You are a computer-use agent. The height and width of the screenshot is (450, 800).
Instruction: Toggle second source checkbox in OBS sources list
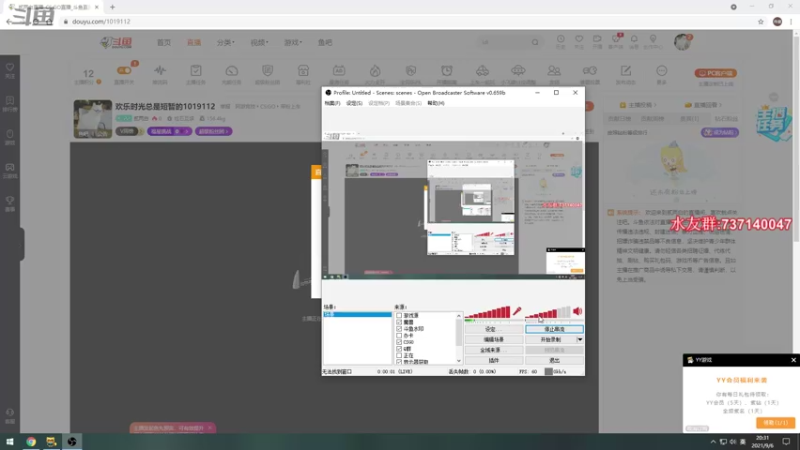399,322
